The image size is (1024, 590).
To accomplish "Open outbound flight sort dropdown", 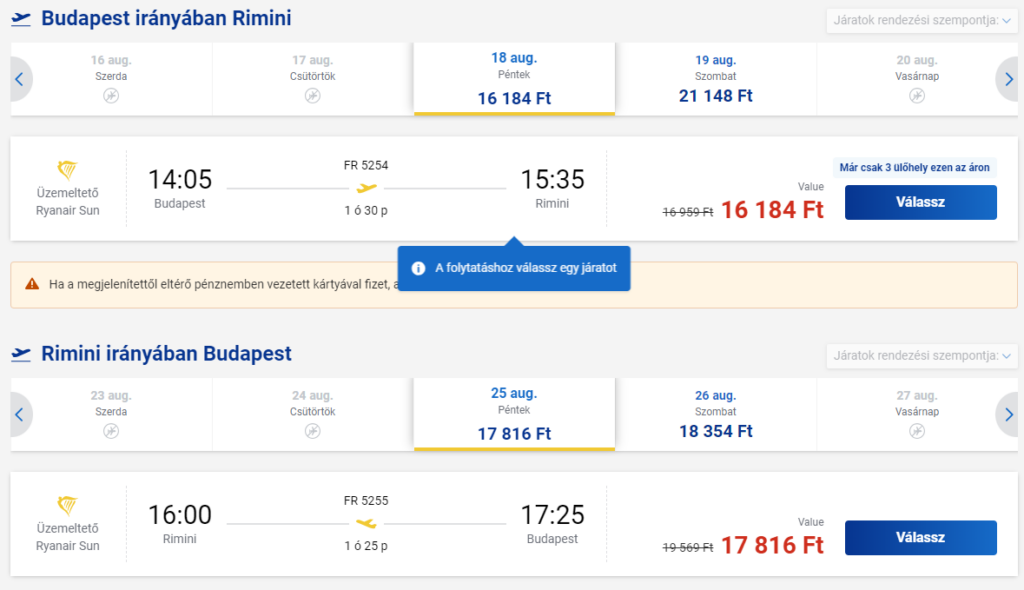I will [x=921, y=20].
